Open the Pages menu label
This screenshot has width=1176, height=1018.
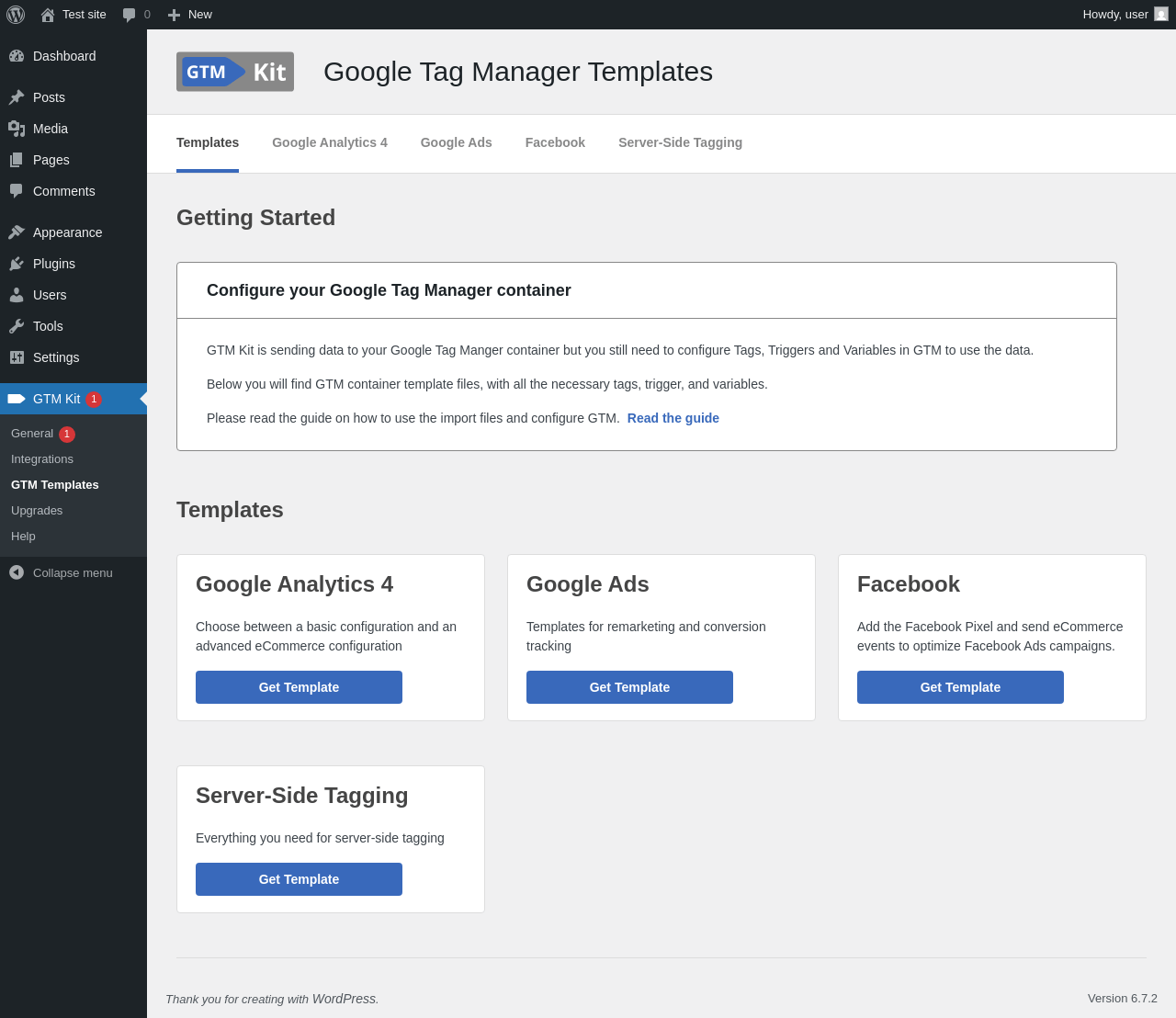coord(51,160)
